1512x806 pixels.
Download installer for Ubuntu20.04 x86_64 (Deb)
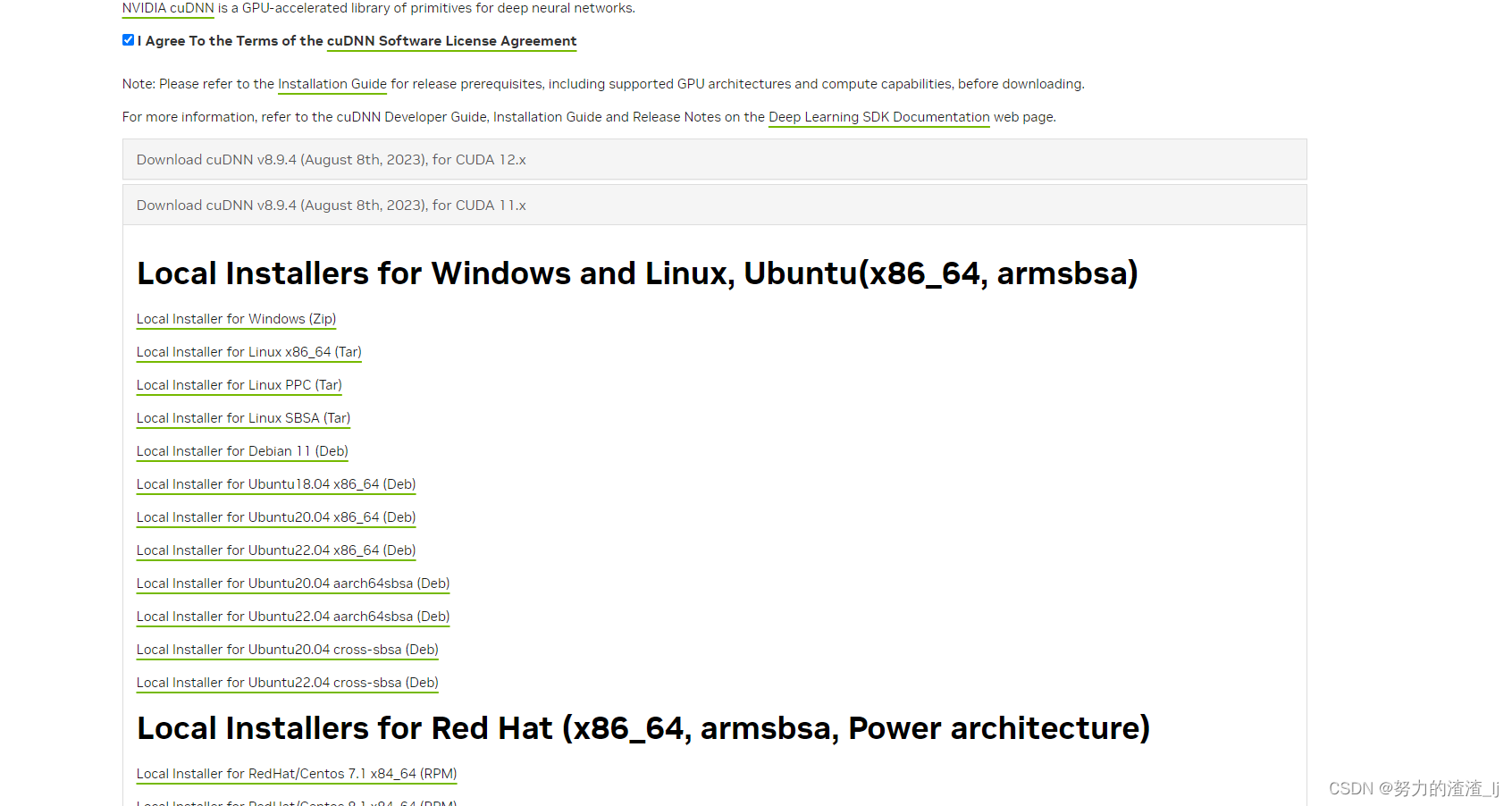(276, 517)
